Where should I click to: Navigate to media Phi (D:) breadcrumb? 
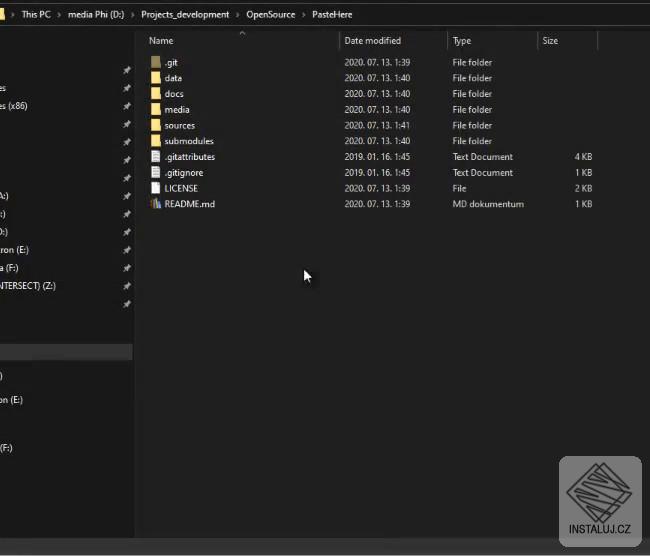pyautogui.click(x=96, y=15)
